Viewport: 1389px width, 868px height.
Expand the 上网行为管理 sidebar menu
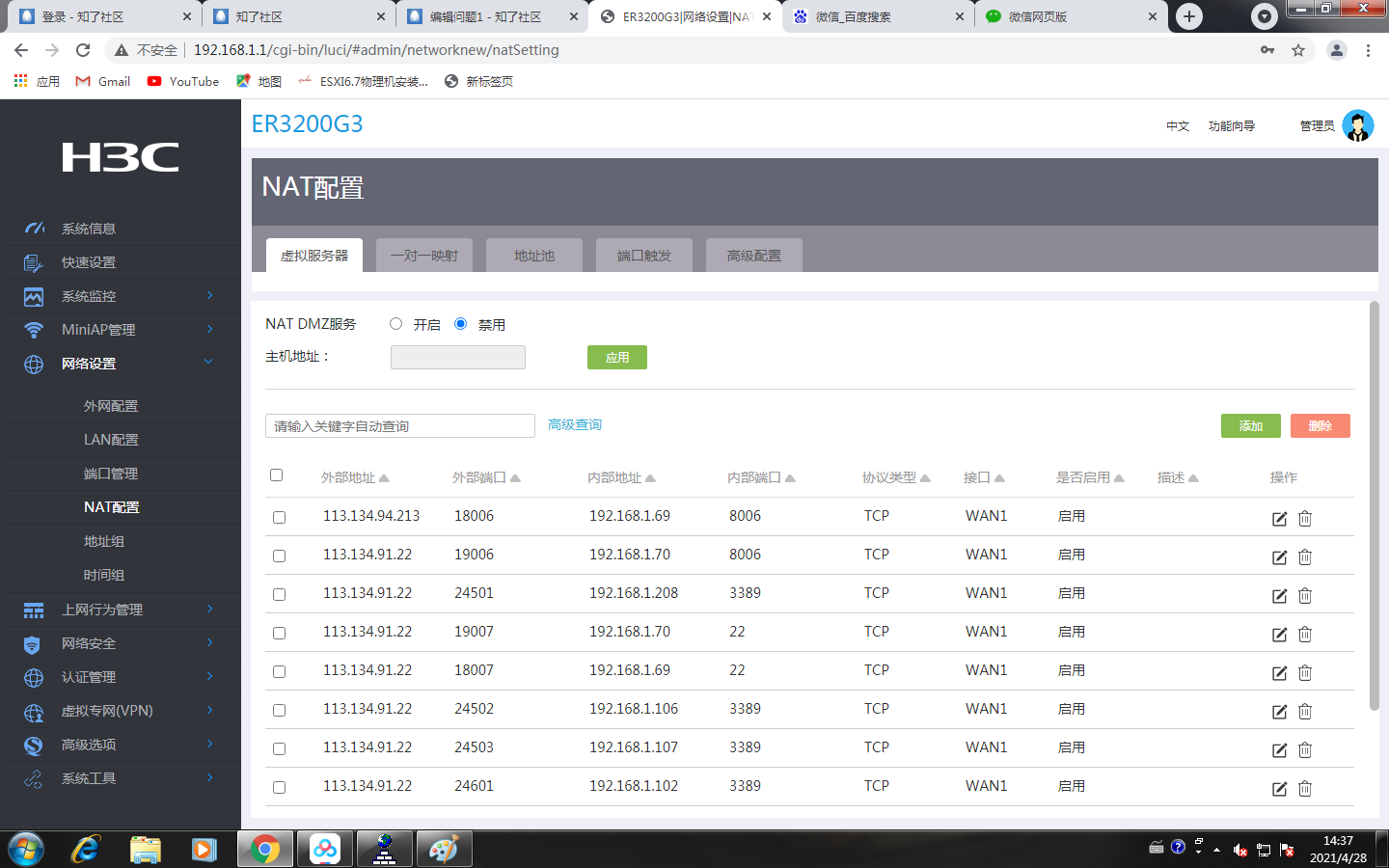click(121, 610)
